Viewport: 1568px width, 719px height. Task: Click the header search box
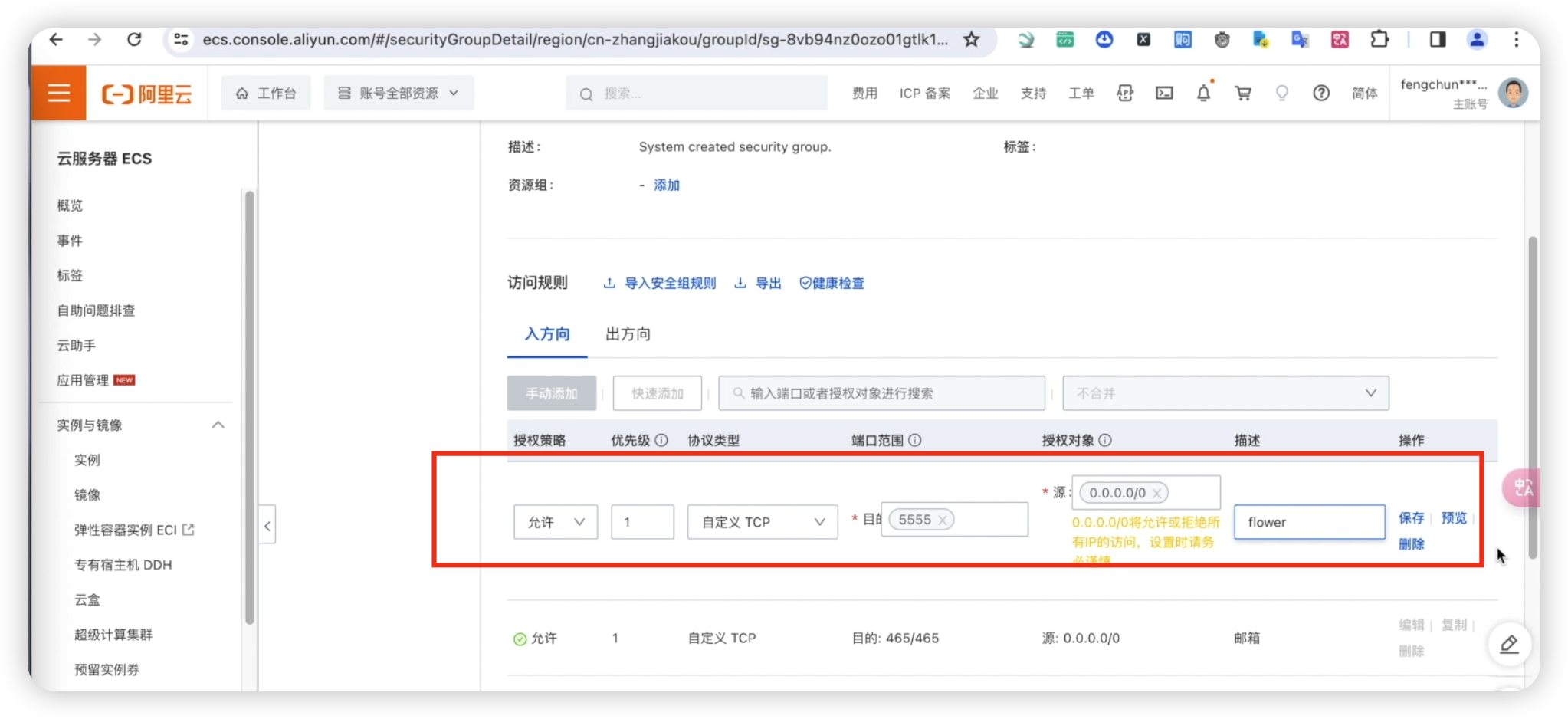[697, 94]
